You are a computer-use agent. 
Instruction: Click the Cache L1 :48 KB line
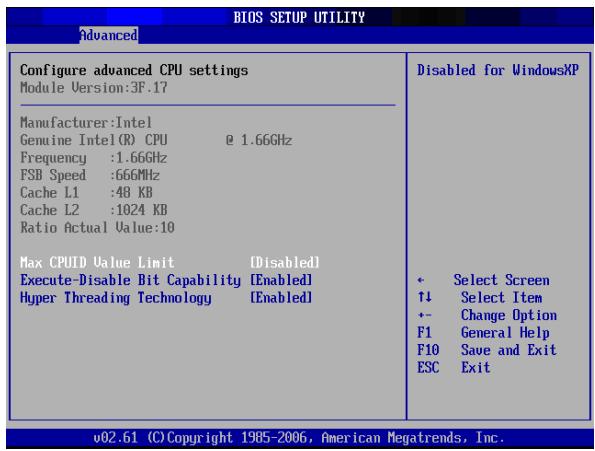pos(86,193)
